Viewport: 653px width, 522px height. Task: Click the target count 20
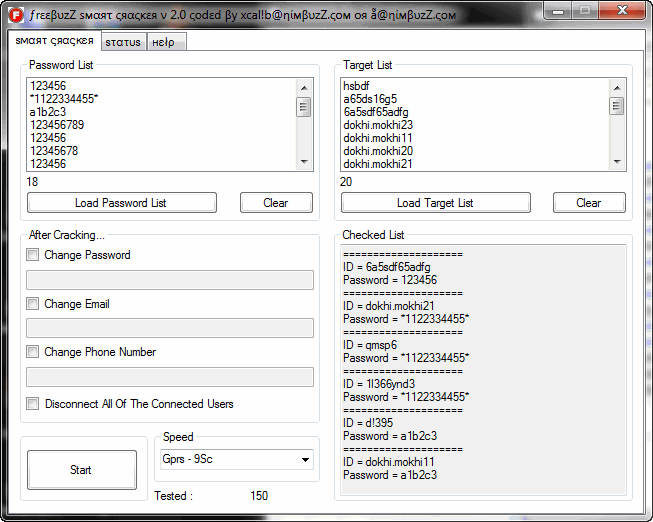346,182
